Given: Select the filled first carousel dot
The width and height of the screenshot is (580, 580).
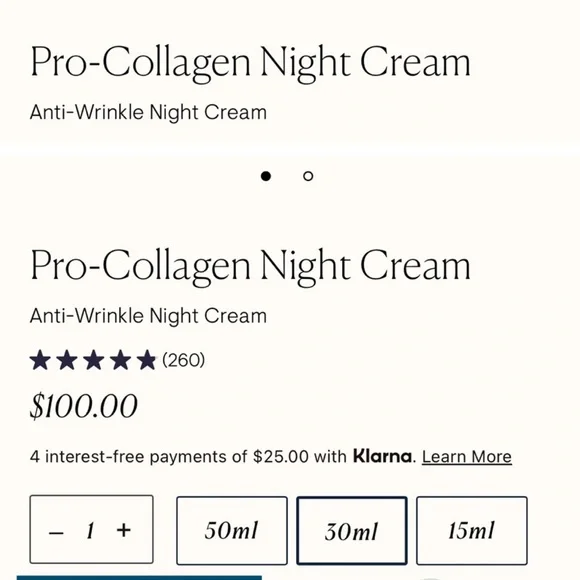Looking at the screenshot, I should 266,176.
